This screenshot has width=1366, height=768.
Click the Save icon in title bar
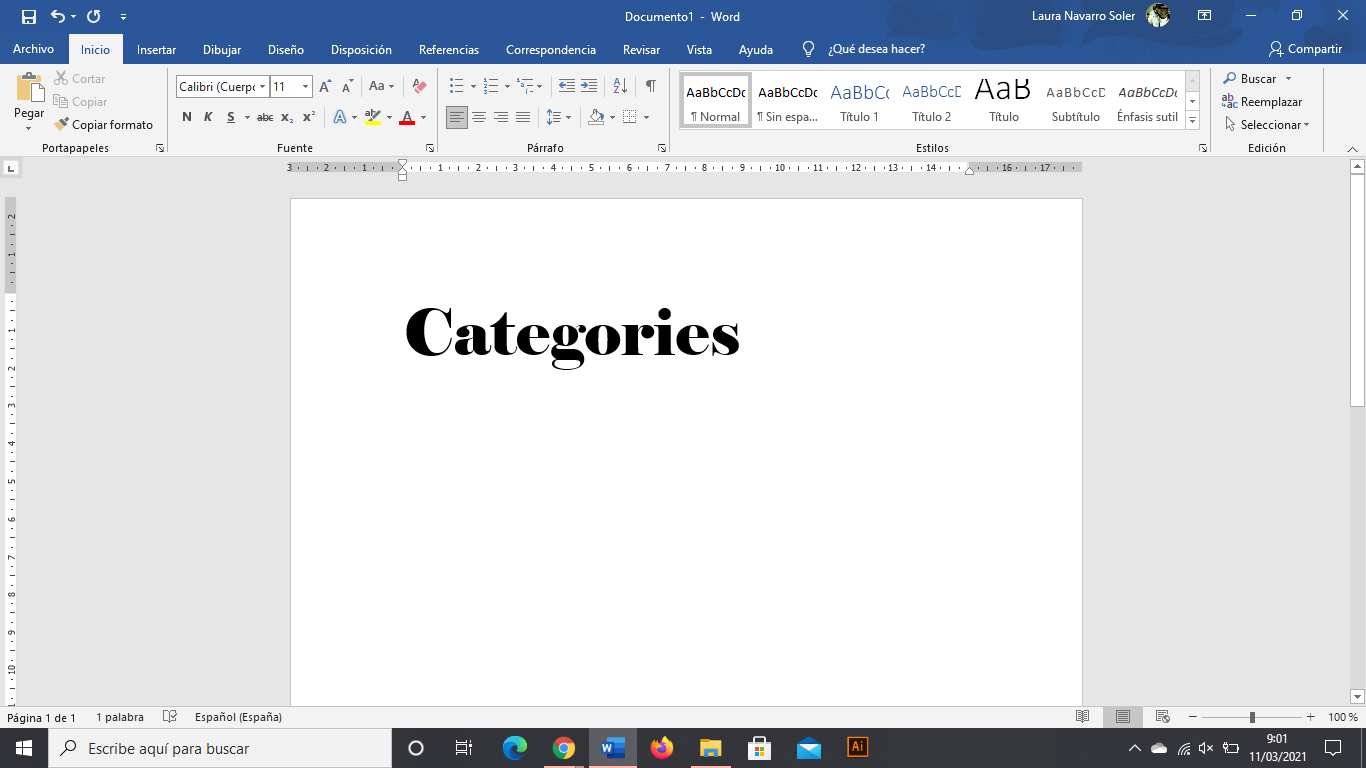click(x=28, y=16)
